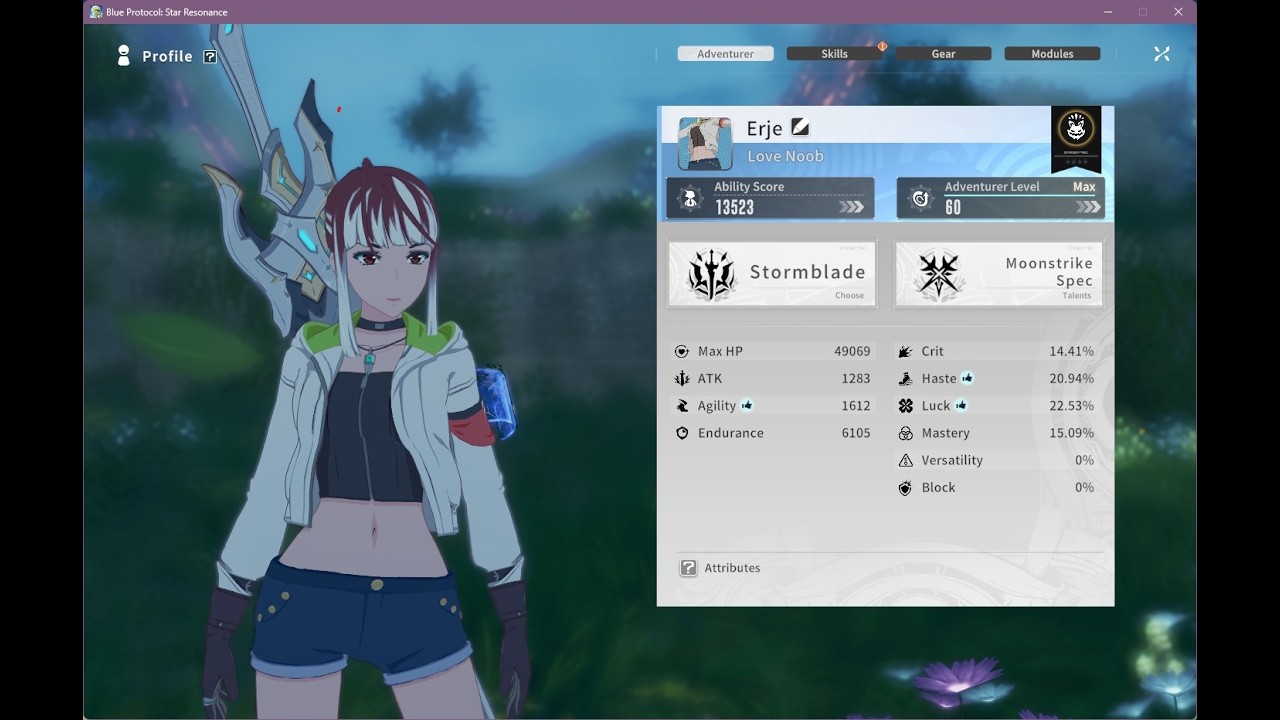The width and height of the screenshot is (1280, 720).
Task: Click the Agility value 1612
Action: [856, 406]
